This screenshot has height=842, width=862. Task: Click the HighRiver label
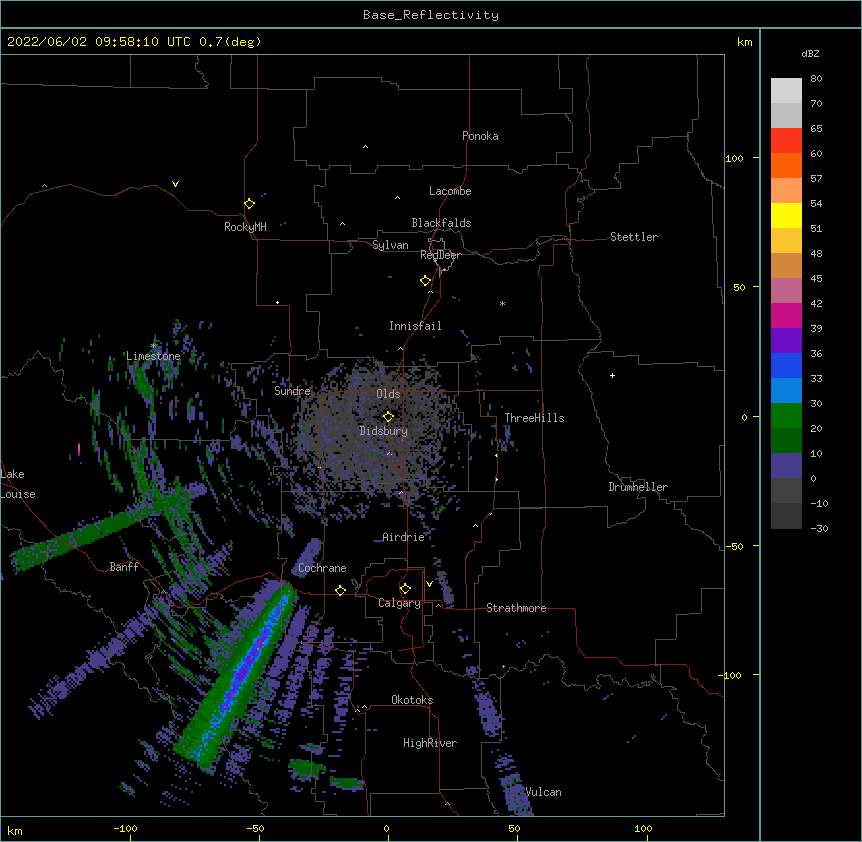coord(430,743)
